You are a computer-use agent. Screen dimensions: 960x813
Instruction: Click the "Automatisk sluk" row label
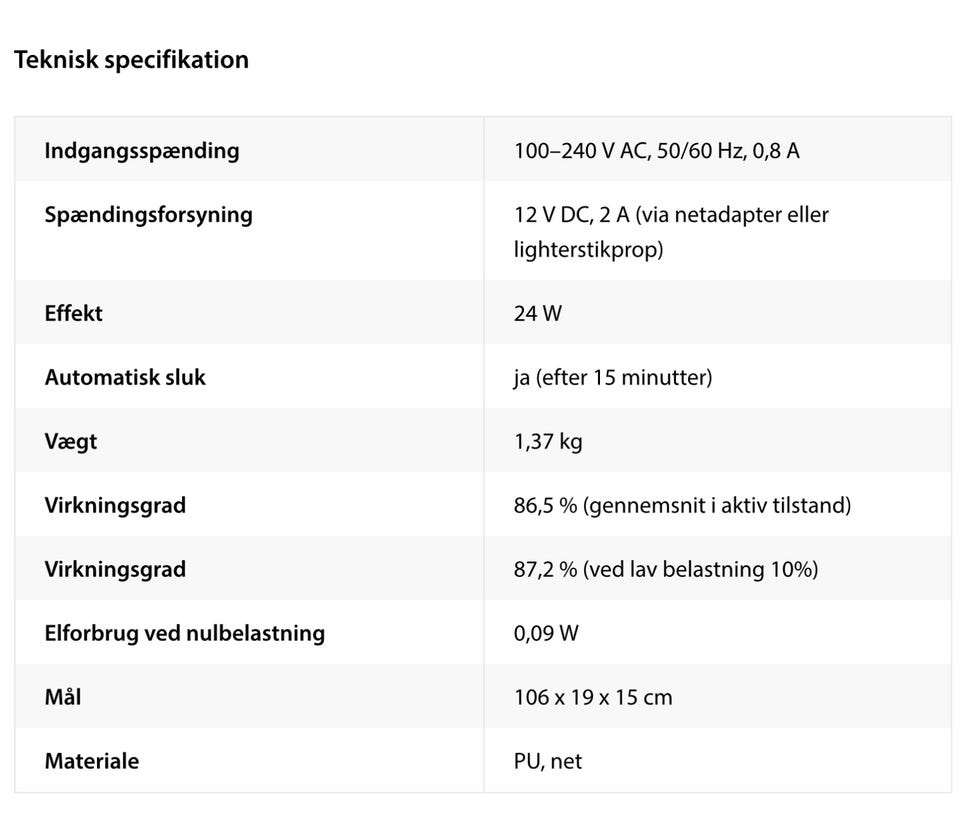pos(125,377)
